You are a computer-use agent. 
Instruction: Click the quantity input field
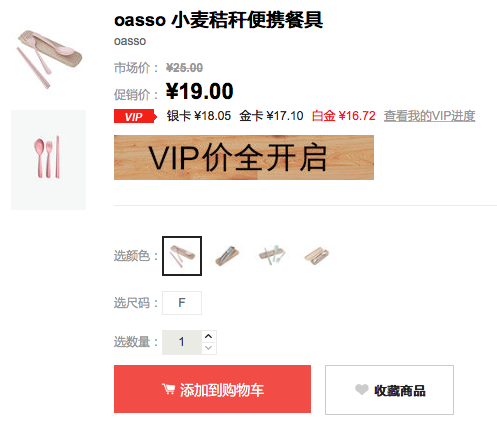[182, 342]
